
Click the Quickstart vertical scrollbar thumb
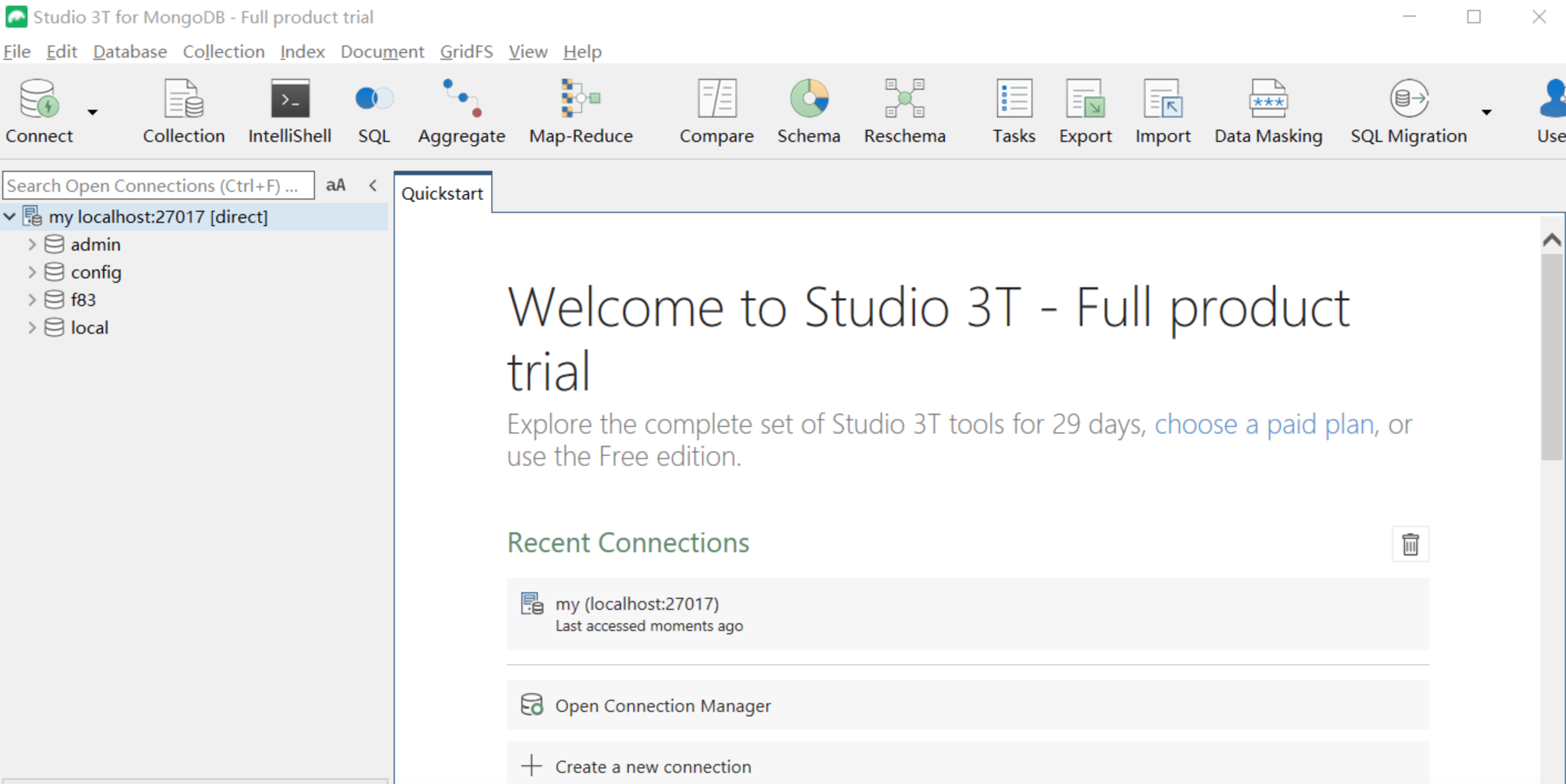1552,358
